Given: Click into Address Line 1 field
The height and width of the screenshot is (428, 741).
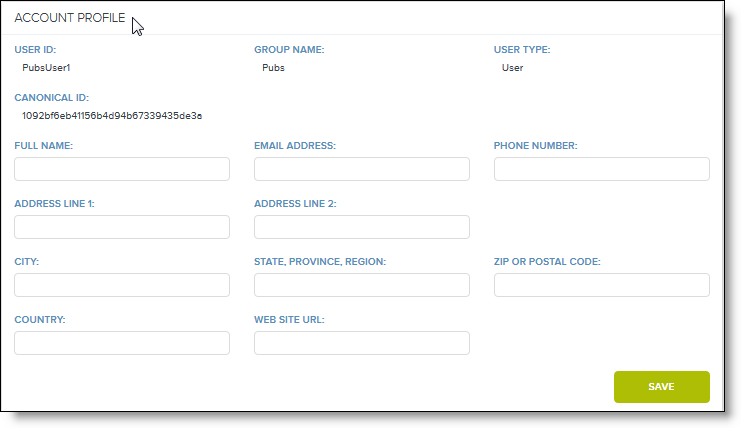Looking at the screenshot, I should 122,227.
